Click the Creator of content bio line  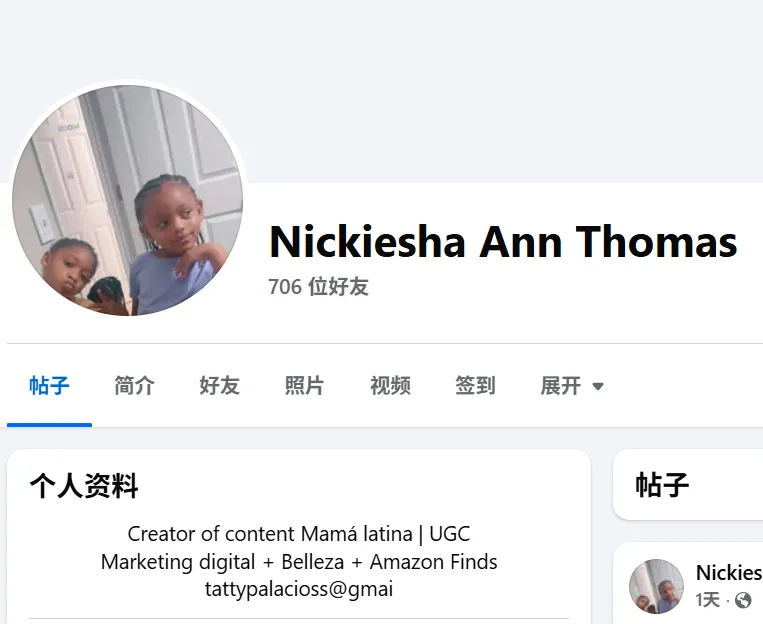click(299, 534)
